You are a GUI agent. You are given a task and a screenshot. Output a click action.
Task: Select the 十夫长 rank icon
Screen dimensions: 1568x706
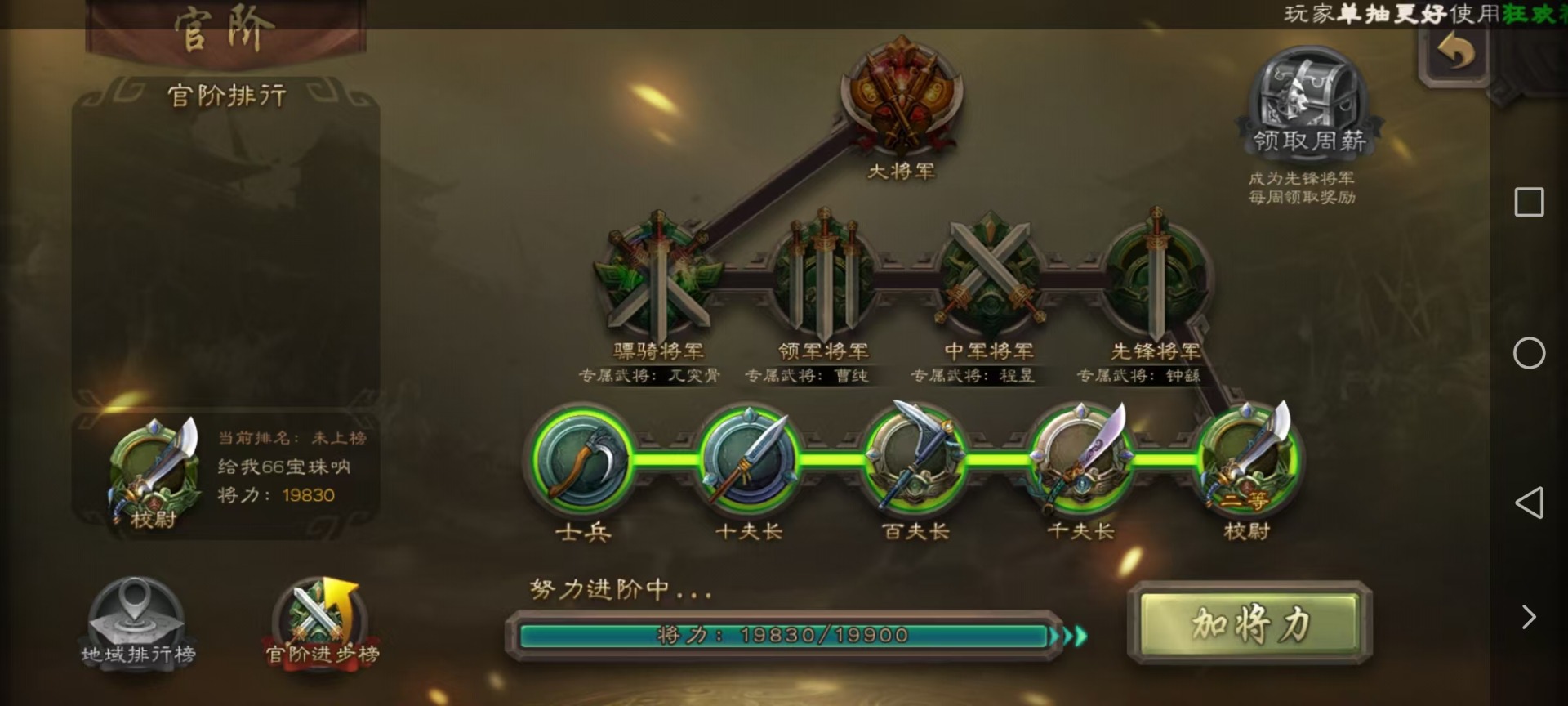[749, 458]
